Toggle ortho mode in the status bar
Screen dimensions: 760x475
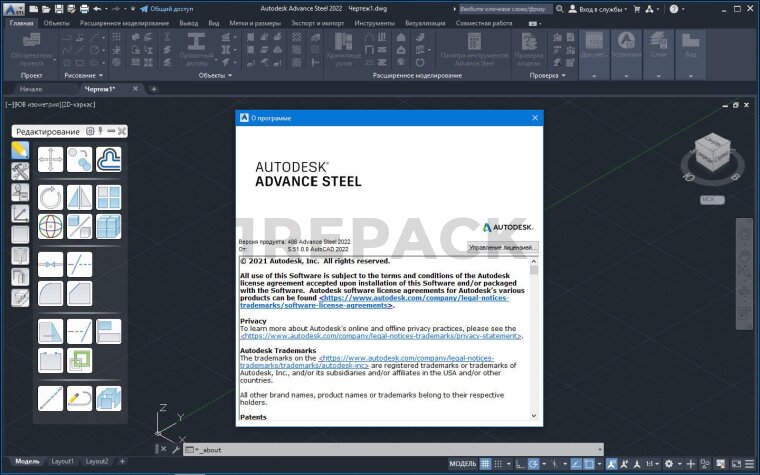[x=521, y=464]
